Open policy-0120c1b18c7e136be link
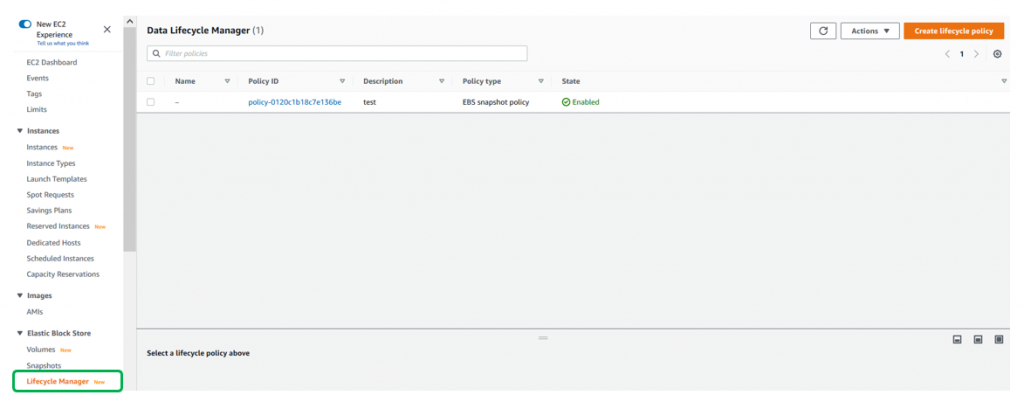 coord(295,102)
